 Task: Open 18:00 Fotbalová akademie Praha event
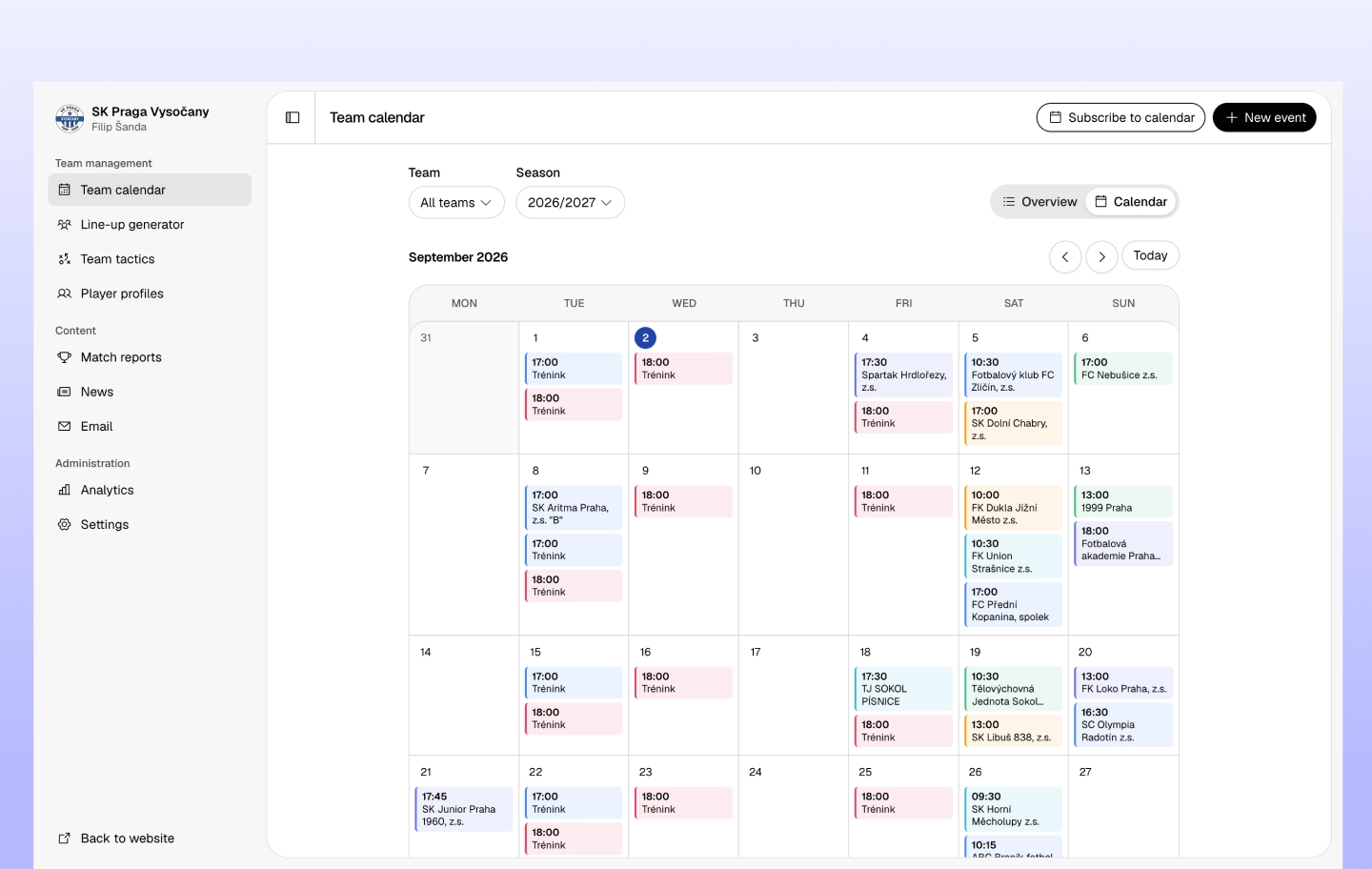tap(1123, 543)
